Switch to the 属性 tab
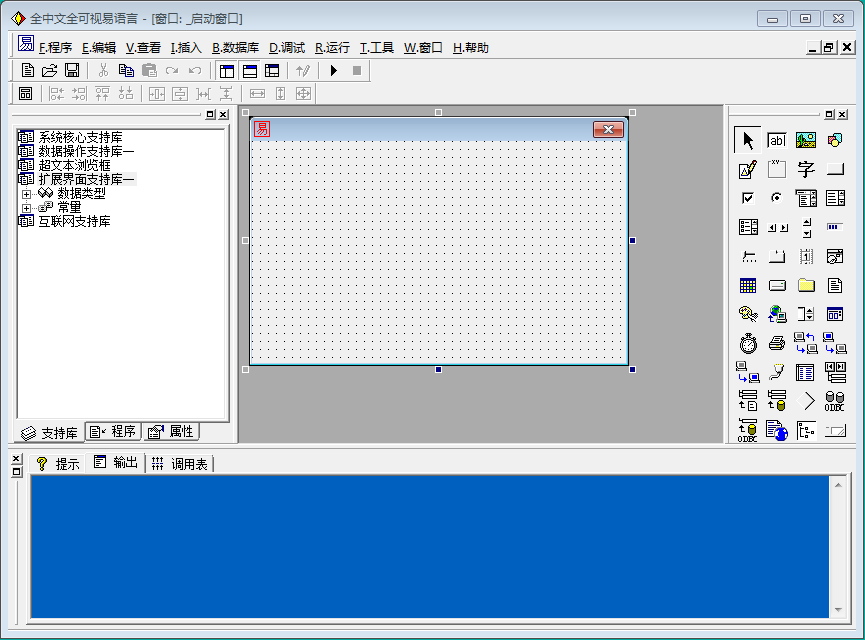 tap(171, 432)
